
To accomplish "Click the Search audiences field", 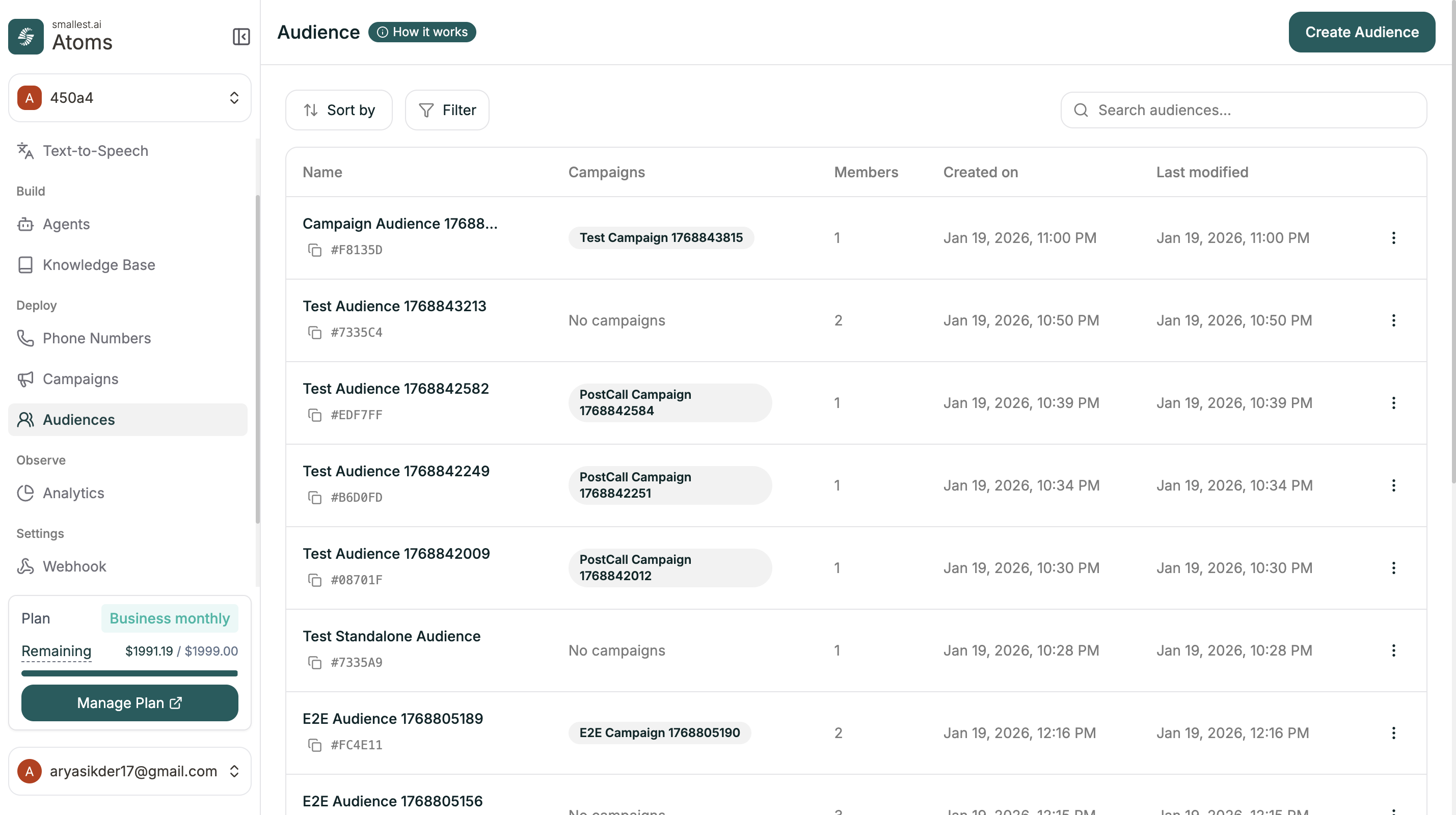I will pyautogui.click(x=1243, y=110).
